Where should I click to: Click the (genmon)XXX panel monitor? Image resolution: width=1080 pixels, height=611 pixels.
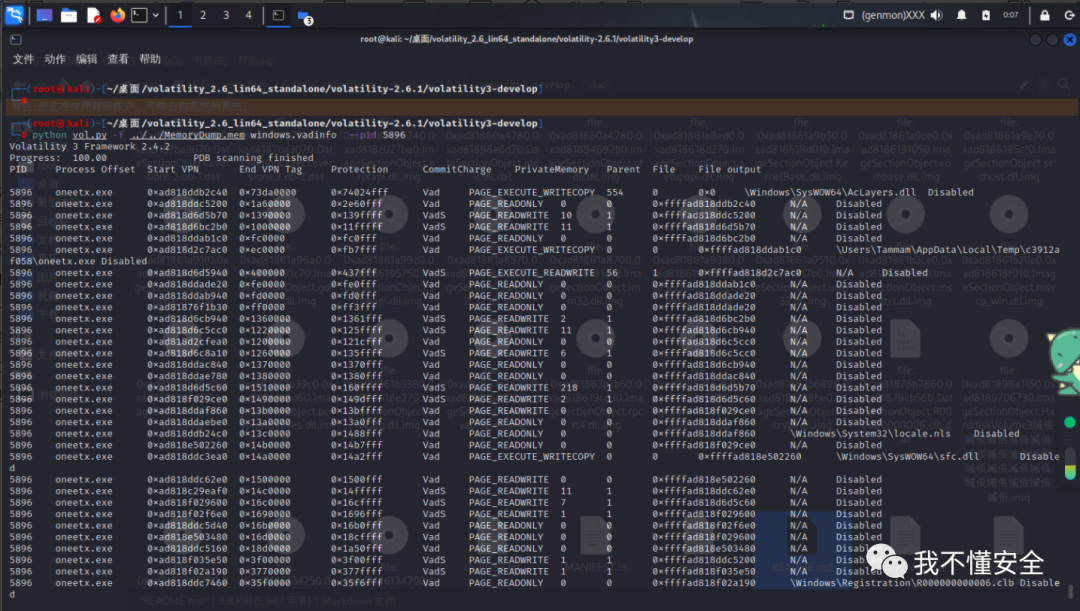[x=893, y=14]
